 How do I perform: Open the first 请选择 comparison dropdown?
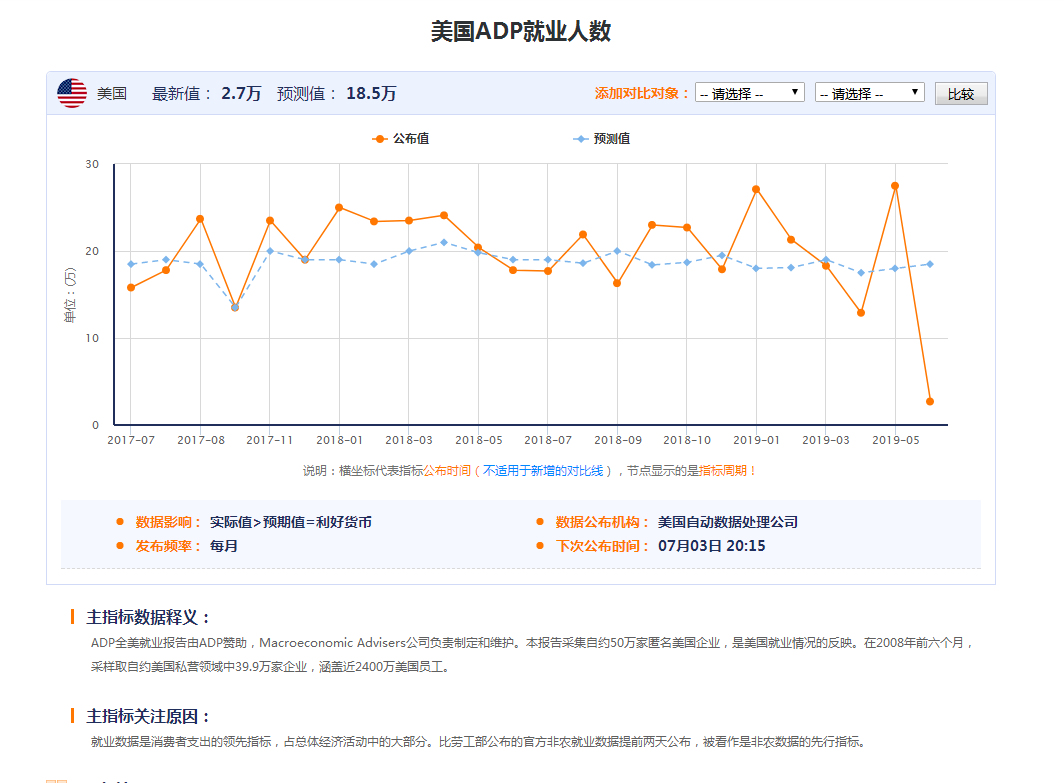[x=750, y=93]
